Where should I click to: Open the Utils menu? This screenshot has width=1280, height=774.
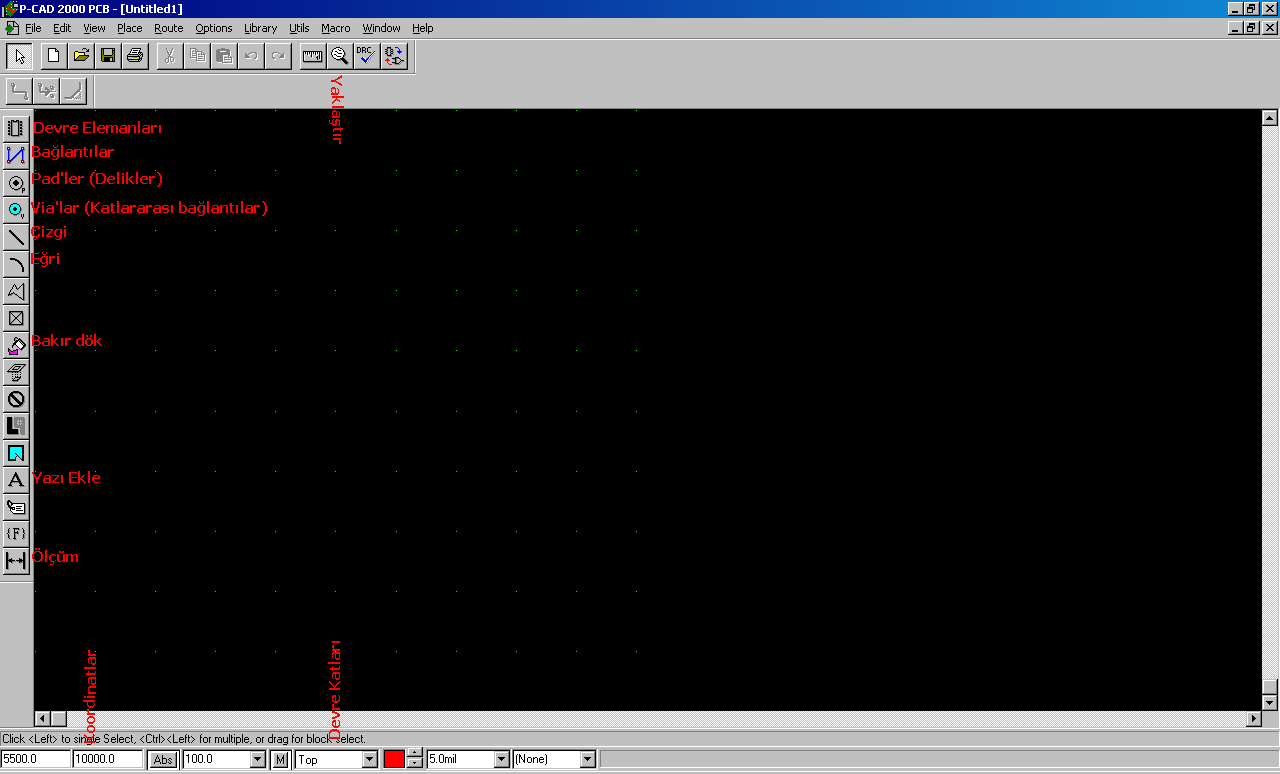pos(300,28)
